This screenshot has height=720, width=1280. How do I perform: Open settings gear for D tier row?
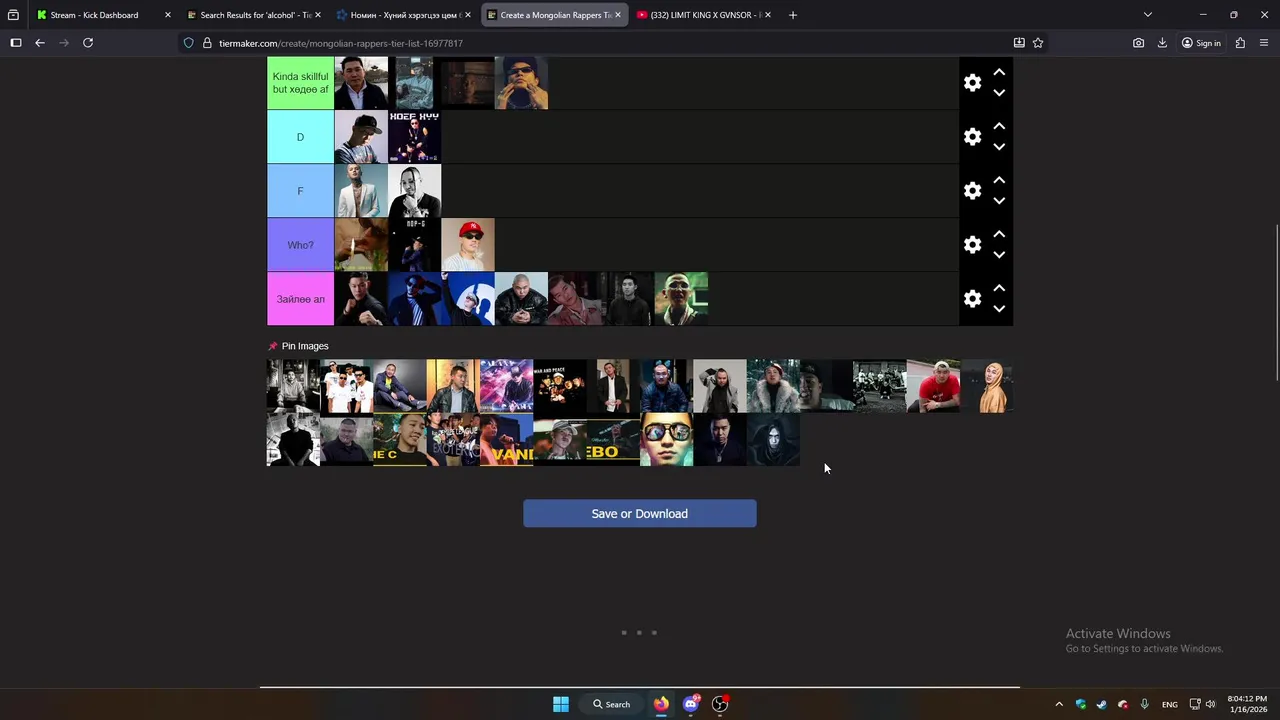(972, 137)
